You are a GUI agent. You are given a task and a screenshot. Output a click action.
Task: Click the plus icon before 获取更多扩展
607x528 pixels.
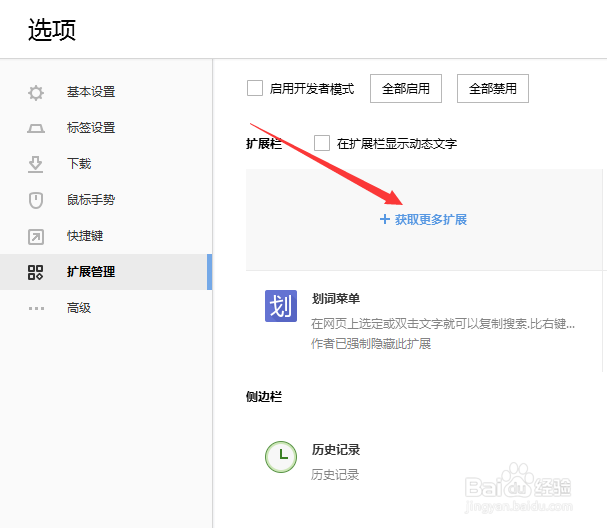[384, 219]
